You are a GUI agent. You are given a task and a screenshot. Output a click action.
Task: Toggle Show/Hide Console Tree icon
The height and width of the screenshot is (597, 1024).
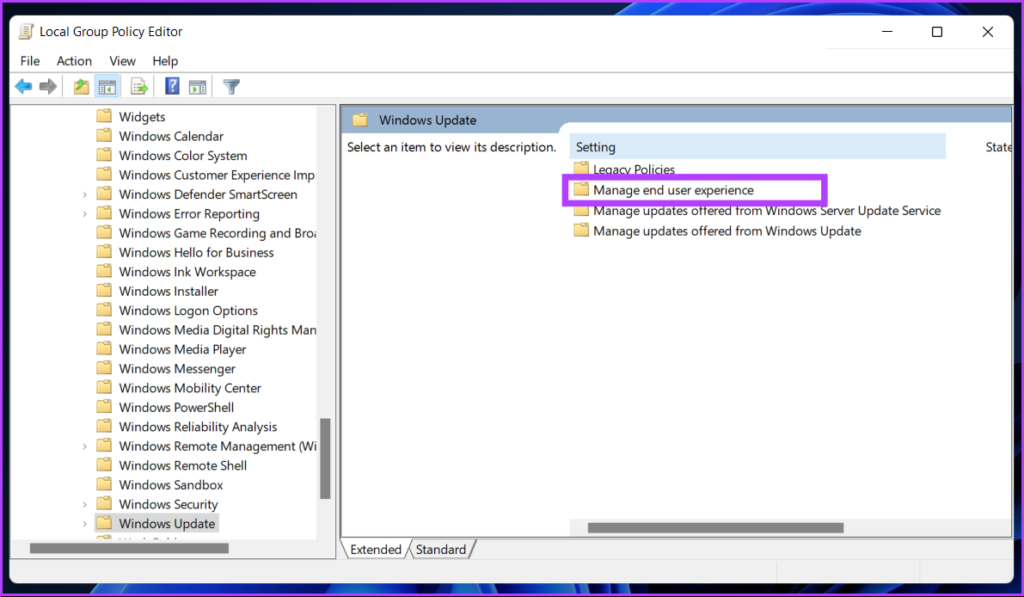click(107, 87)
